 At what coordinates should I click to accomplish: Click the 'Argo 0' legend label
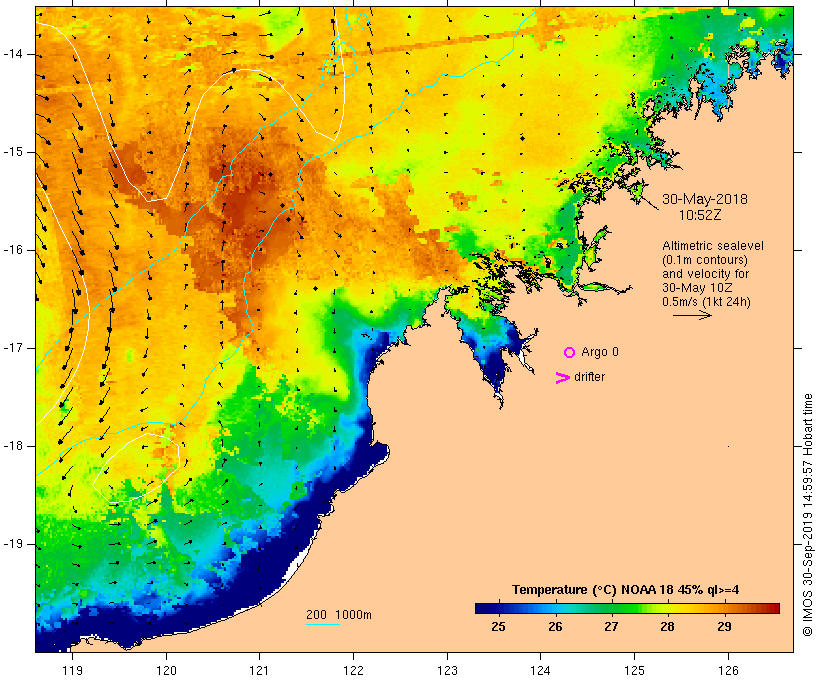[x=600, y=352]
